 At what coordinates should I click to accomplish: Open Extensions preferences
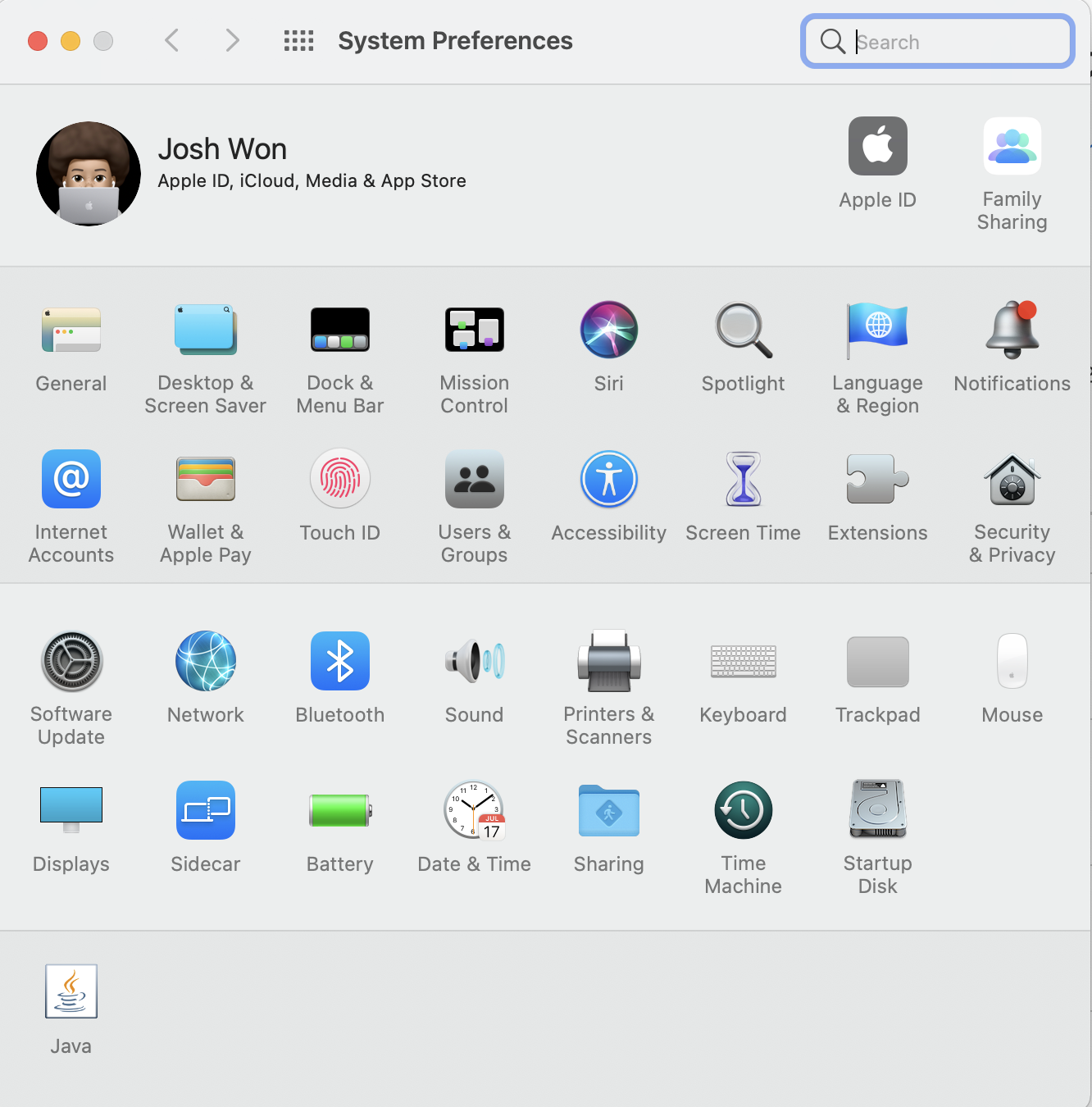point(878,479)
